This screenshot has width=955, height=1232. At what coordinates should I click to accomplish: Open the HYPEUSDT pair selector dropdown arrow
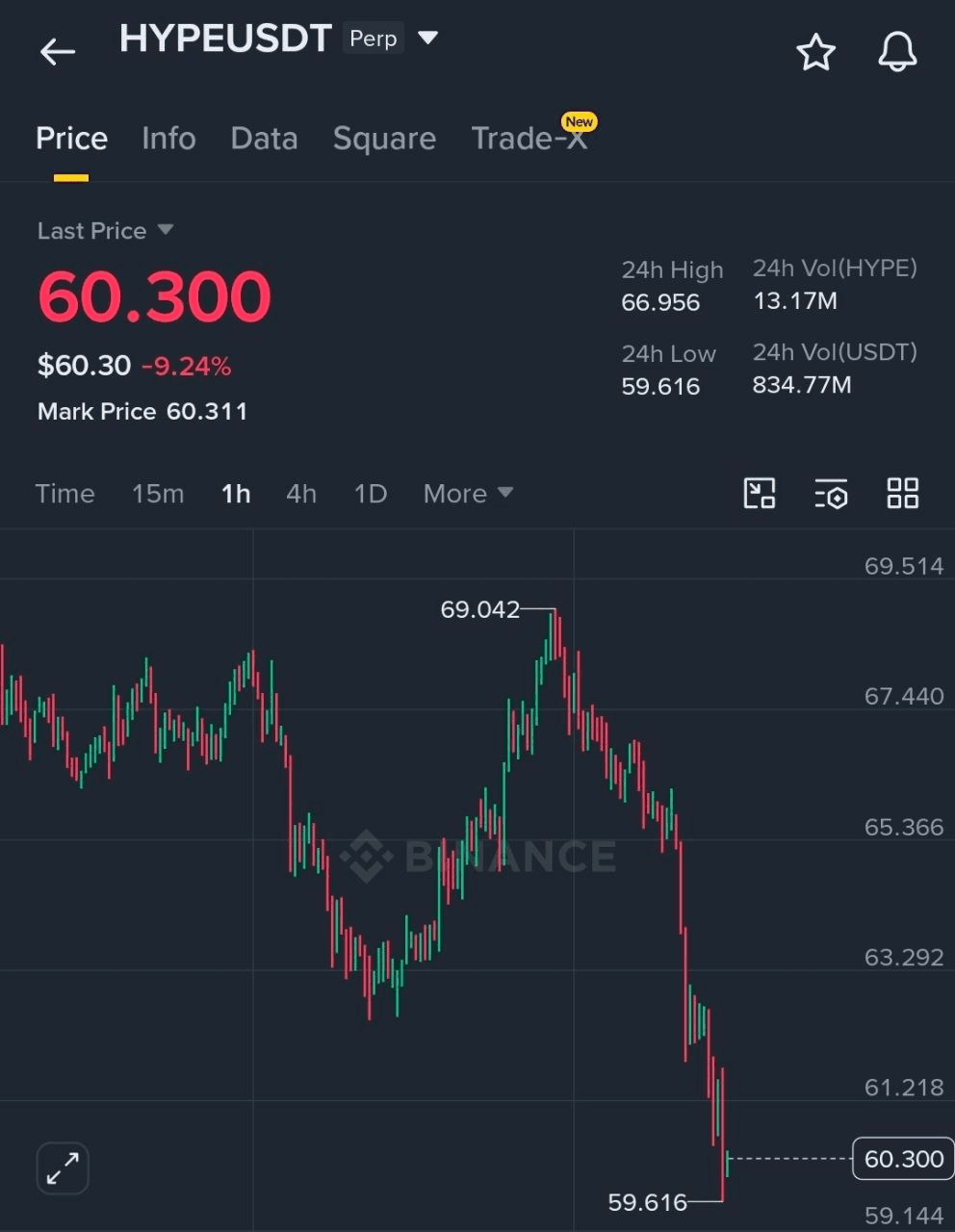pyautogui.click(x=427, y=38)
